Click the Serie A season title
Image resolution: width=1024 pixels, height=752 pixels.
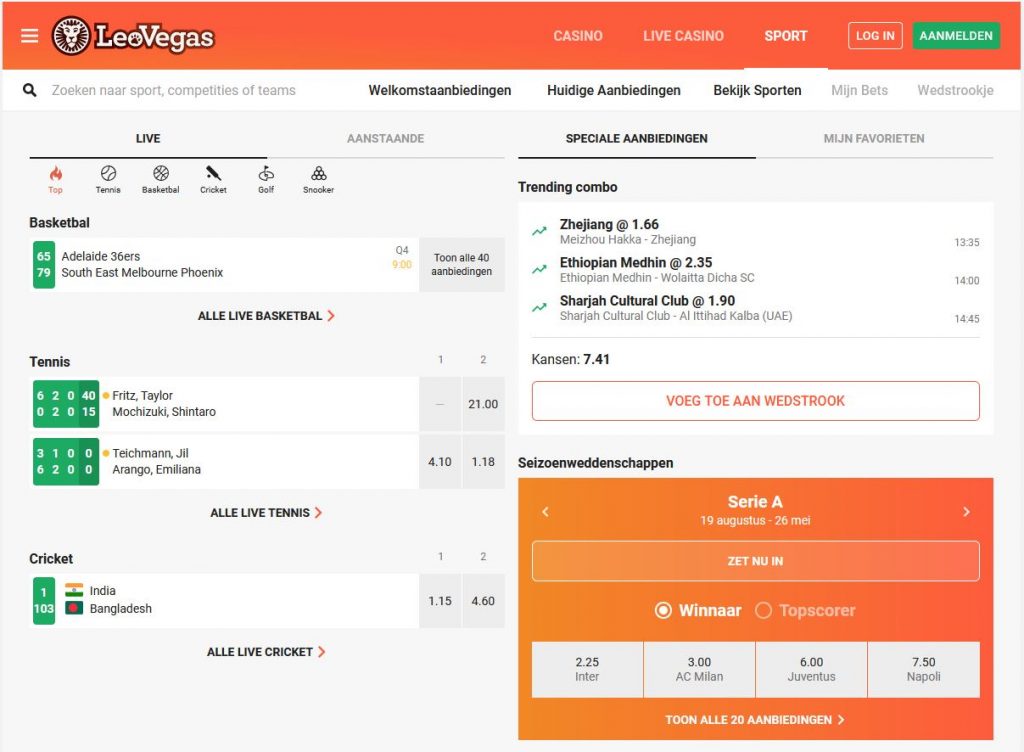[x=756, y=501]
